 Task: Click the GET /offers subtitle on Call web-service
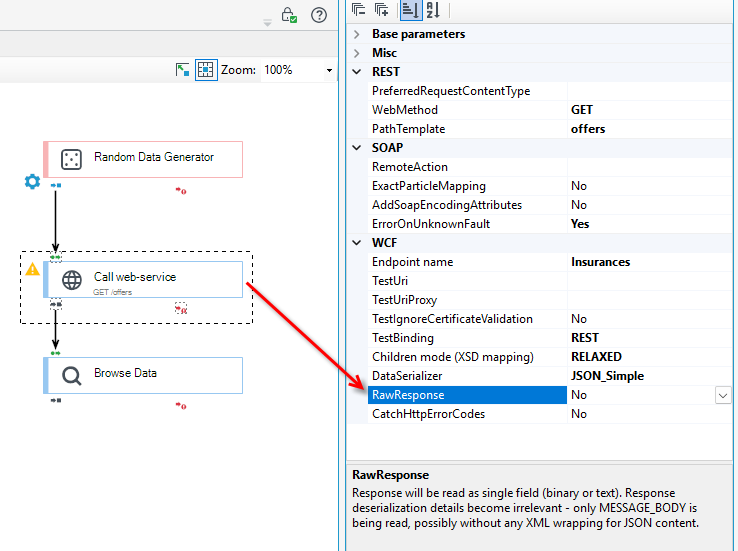pos(112,292)
